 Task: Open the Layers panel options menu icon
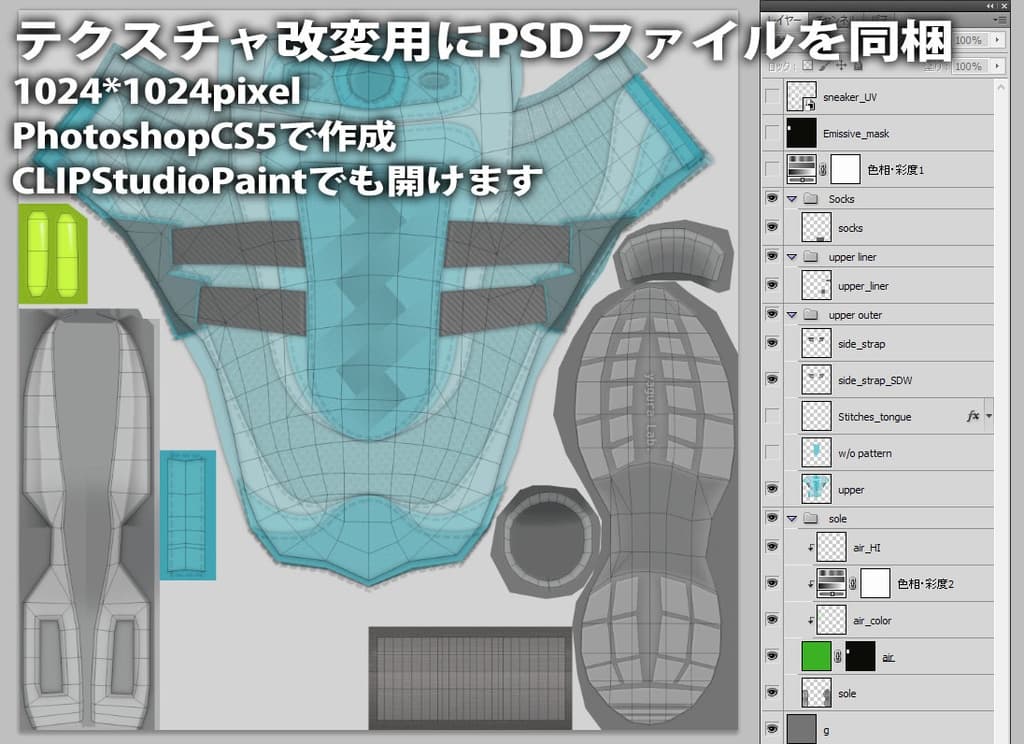point(1000,19)
